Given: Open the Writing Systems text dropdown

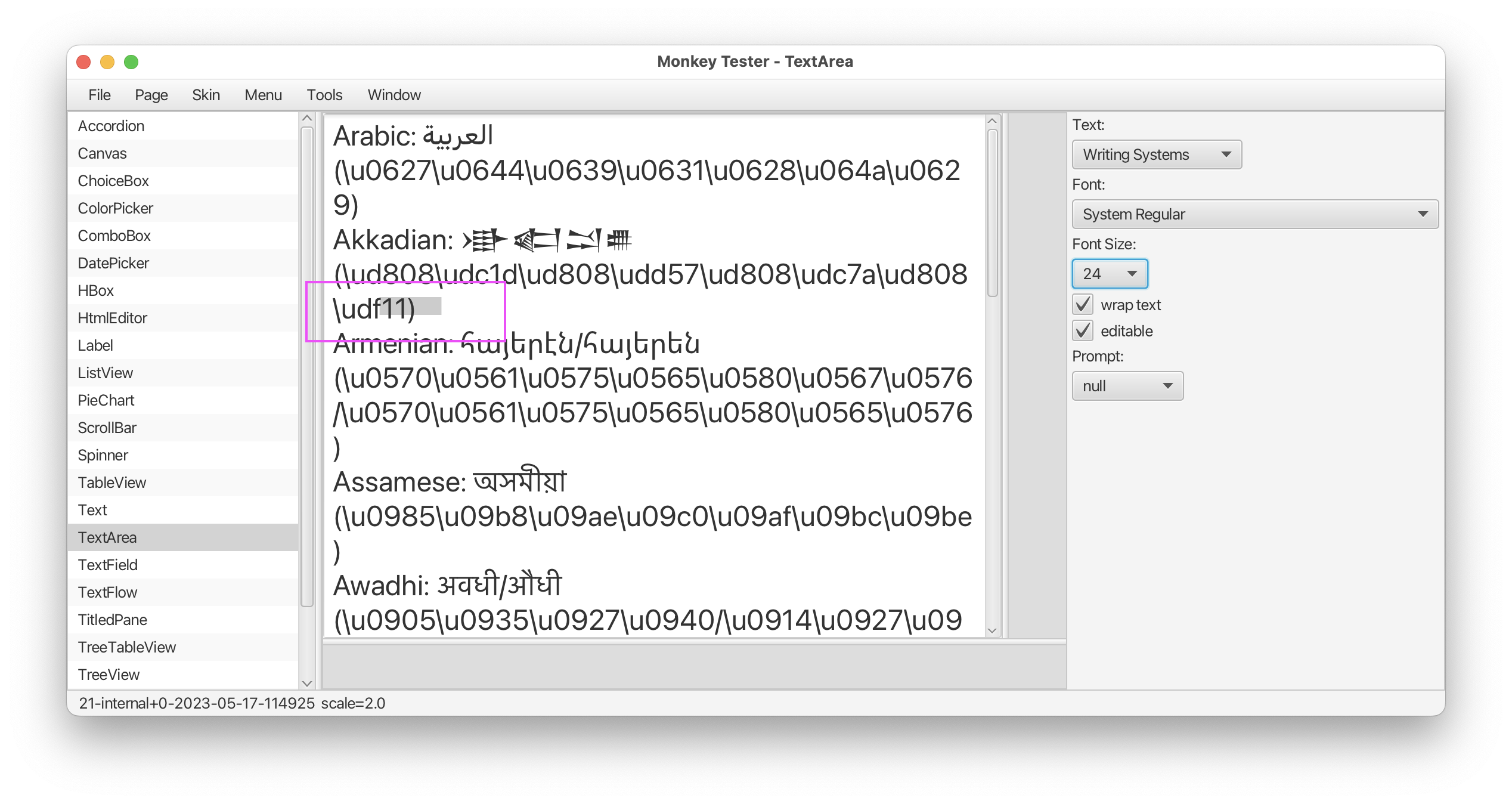Looking at the screenshot, I should [1156, 154].
